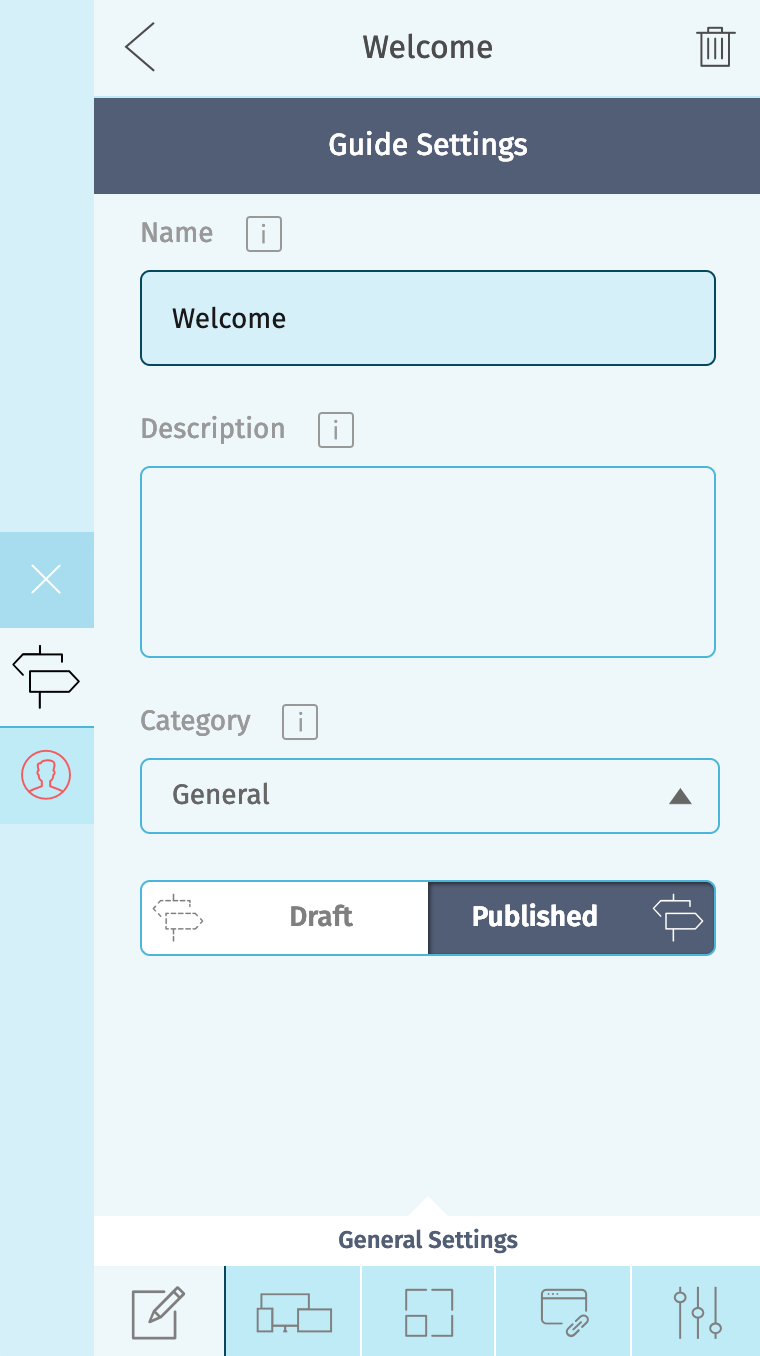Click the back arrow icon
The image size is (760, 1356).
(x=140, y=48)
